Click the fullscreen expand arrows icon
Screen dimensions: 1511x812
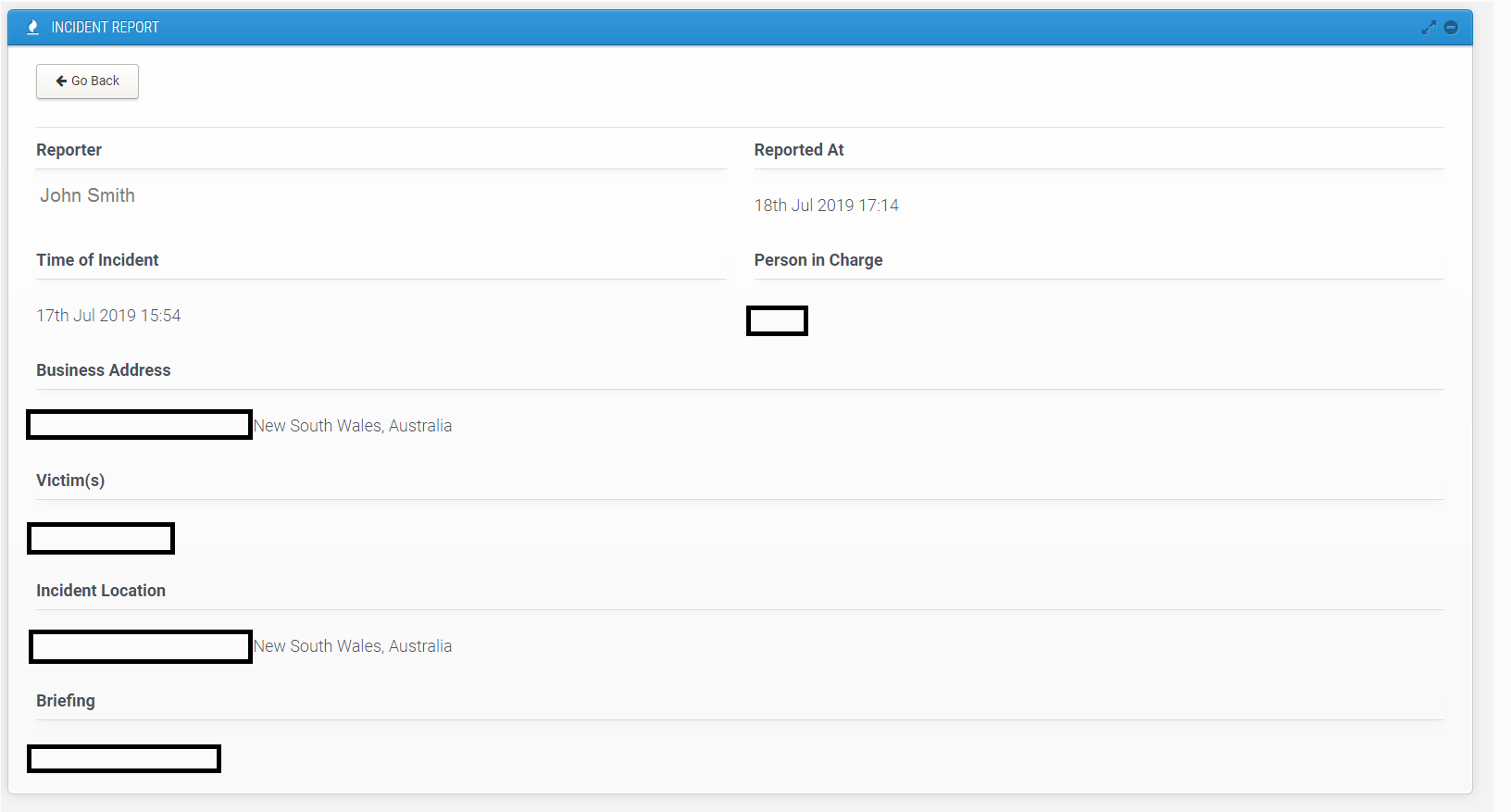(x=1429, y=28)
